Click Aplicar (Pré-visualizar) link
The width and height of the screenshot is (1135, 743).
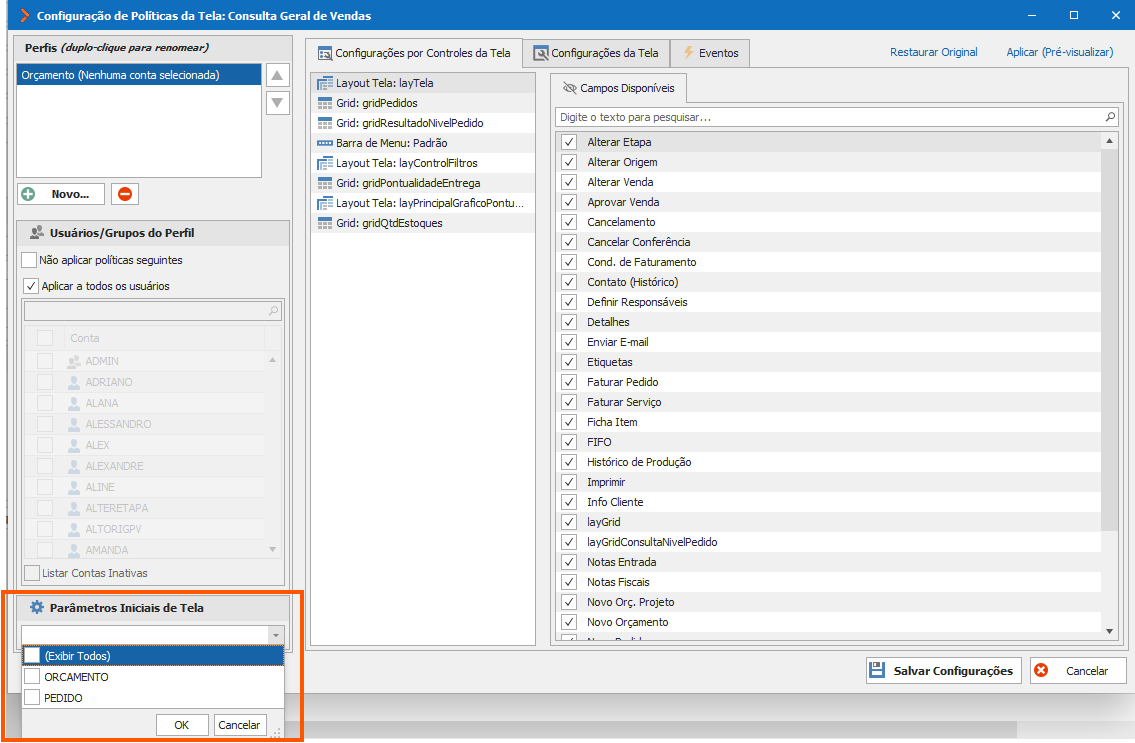click(x=1060, y=52)
